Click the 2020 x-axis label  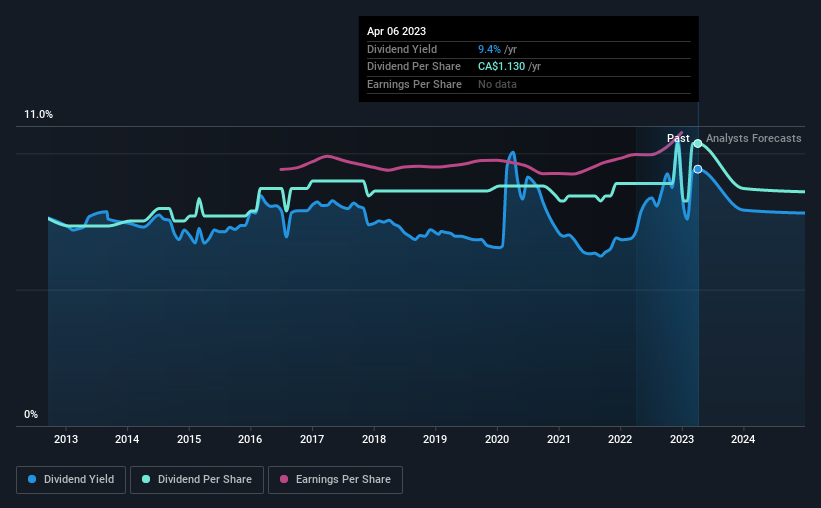[x=497, y=439]
